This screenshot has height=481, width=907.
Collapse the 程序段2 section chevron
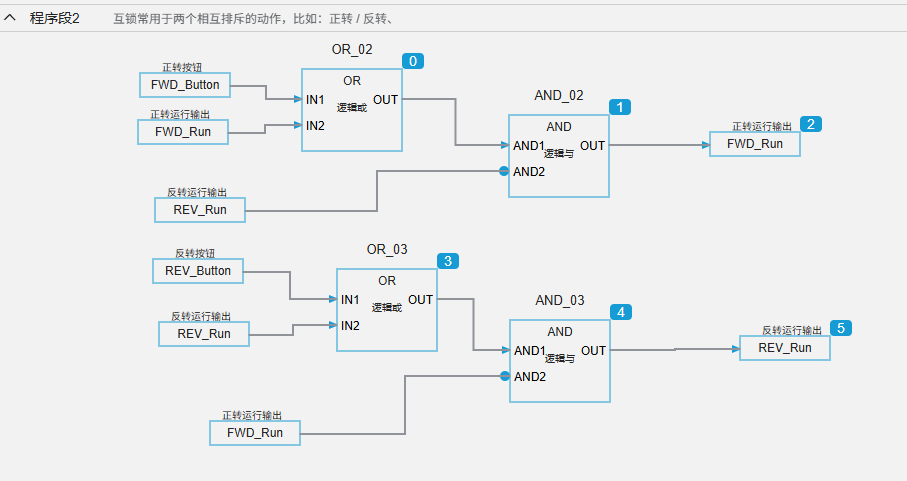pos(11,18)
